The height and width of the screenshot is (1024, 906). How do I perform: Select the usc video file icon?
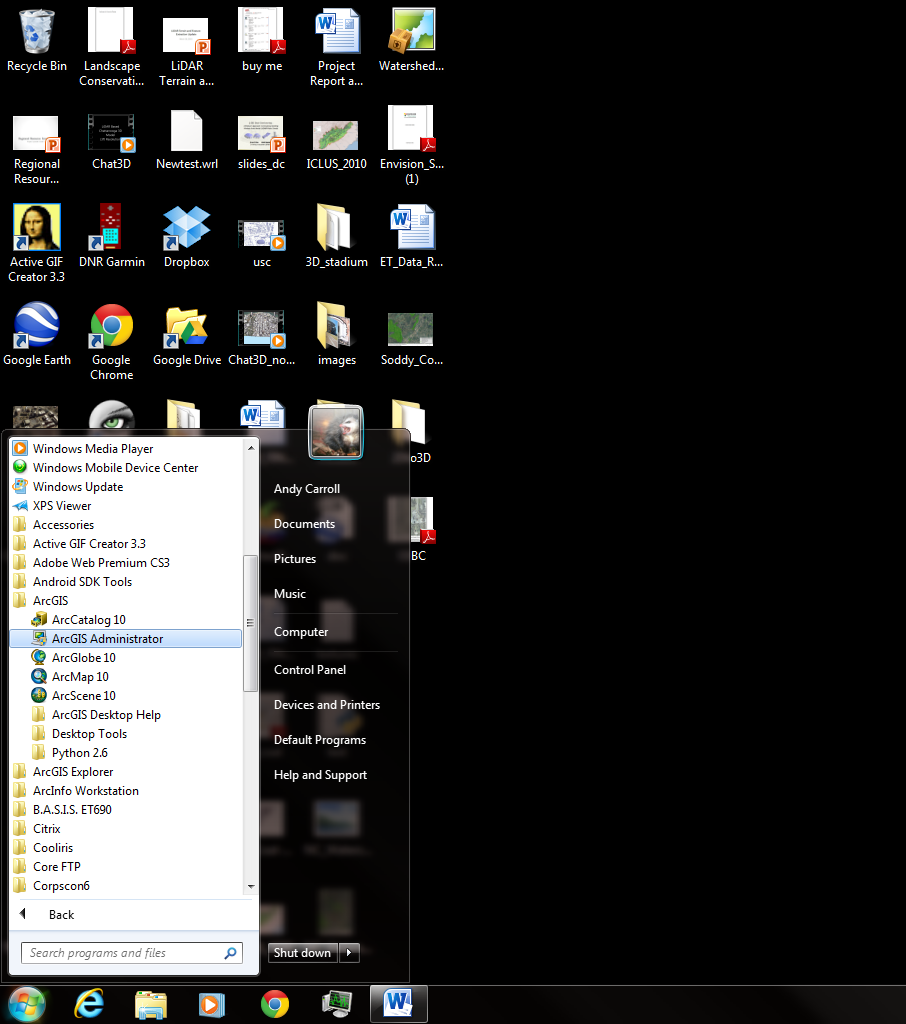[262, 242]
